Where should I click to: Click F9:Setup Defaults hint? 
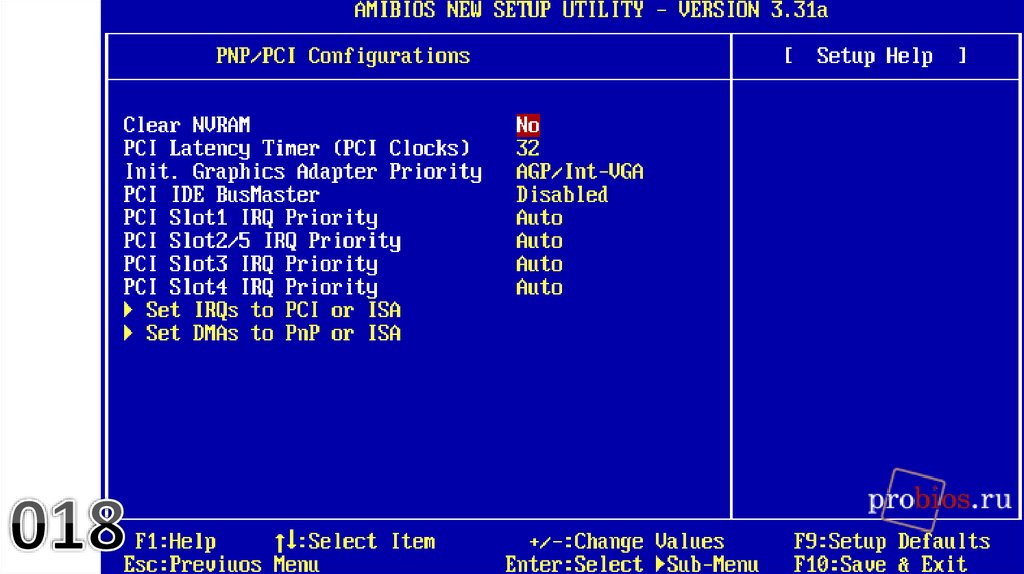pyautogui.click(x=891, y=541)
